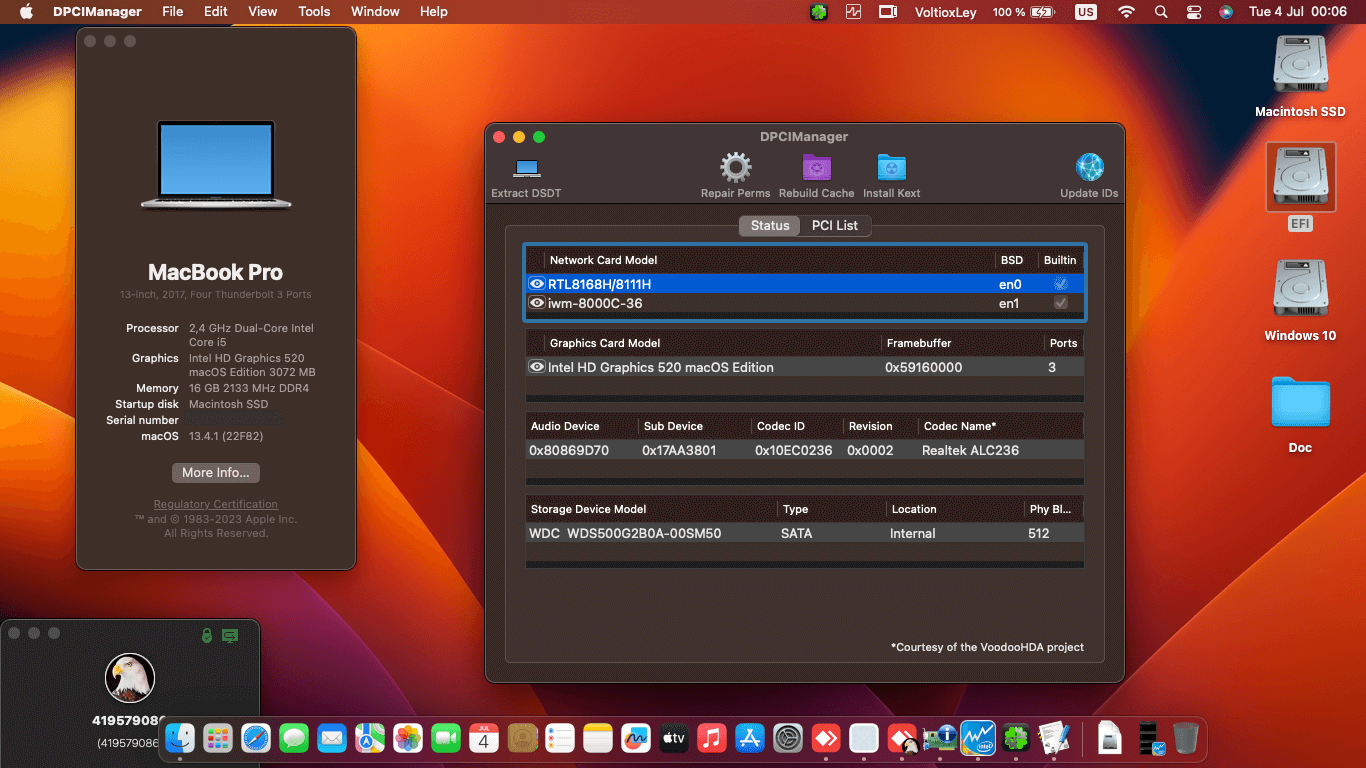Click the Extract DSDT toolbar icon

[x=526, y=168]
